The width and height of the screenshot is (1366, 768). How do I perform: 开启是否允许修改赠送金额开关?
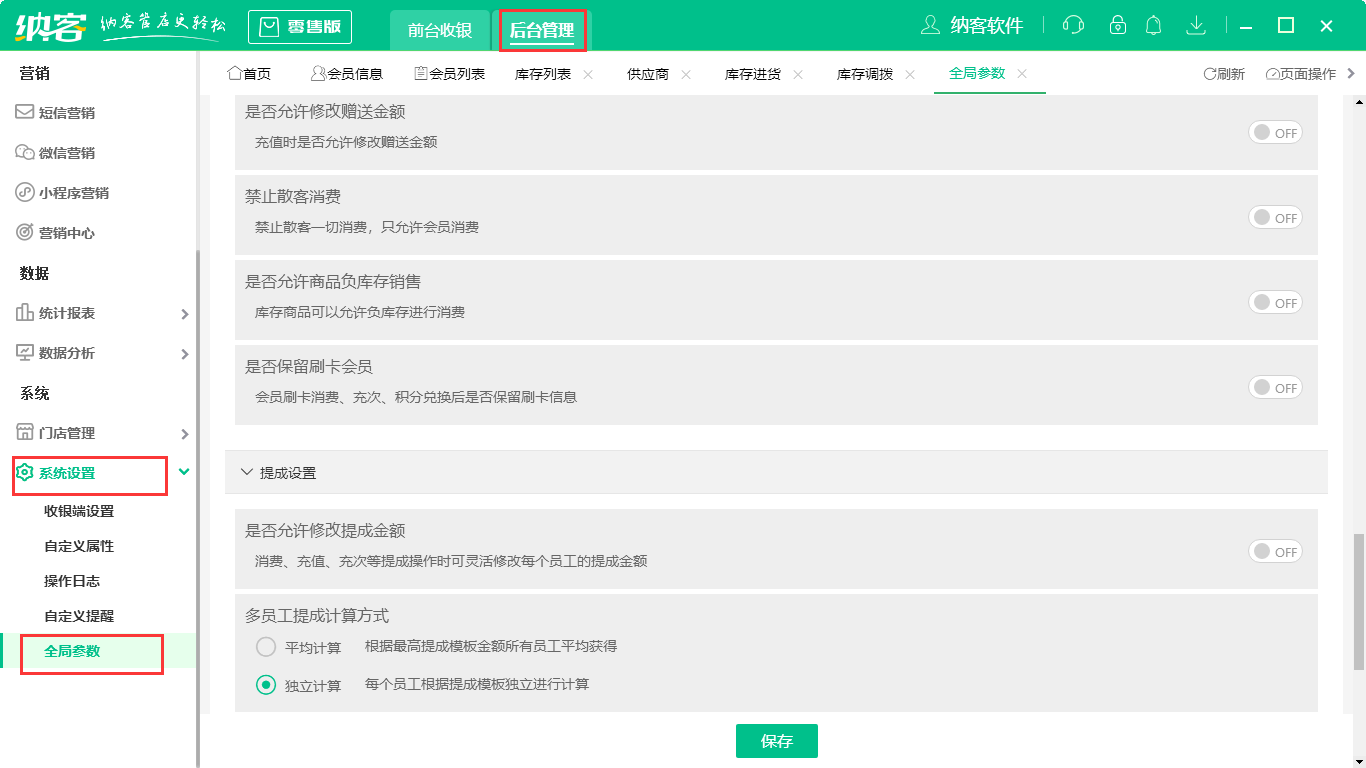pyautogui.click(x=1275, y=132)
